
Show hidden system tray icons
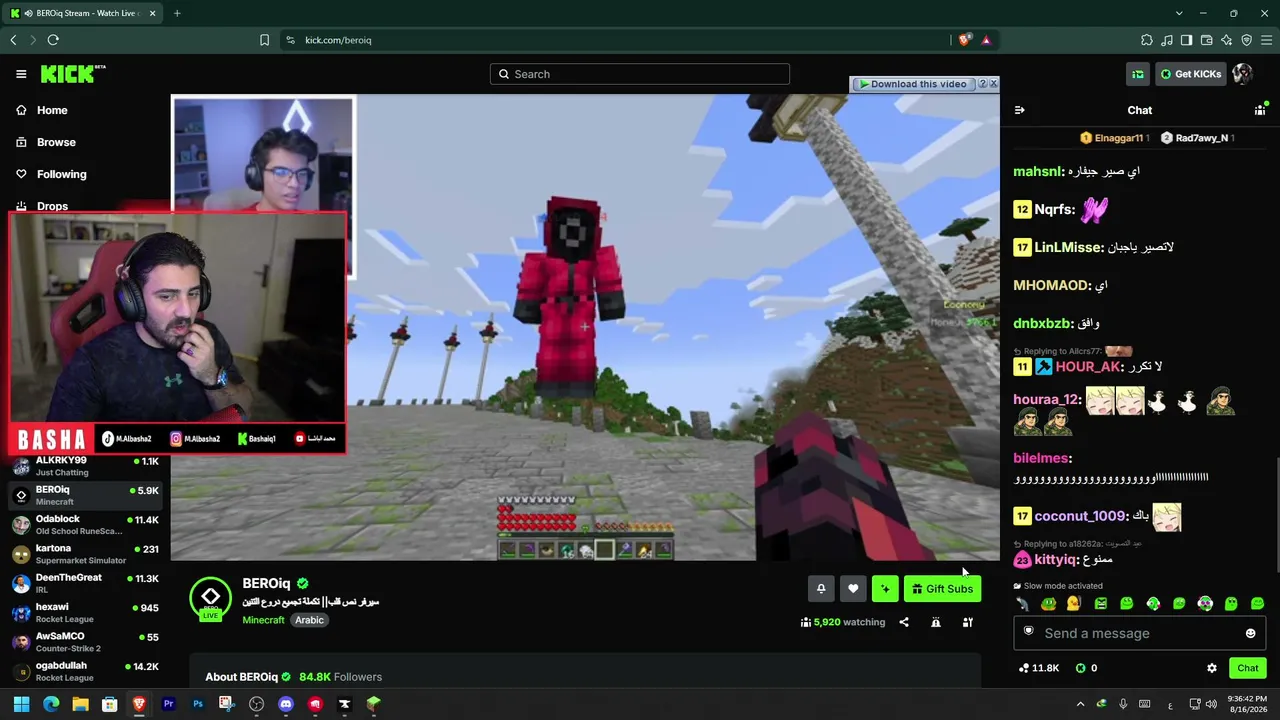[1080, 704]
